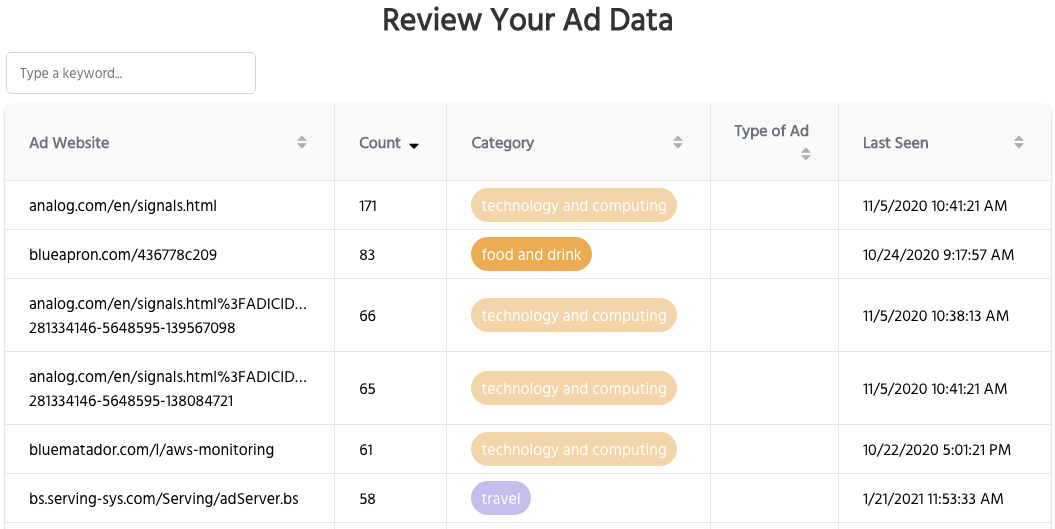Click the analog.com entry ending 138084721
Image resolution: width=1055 pixels, height=529 pixels.
point(168,389)
